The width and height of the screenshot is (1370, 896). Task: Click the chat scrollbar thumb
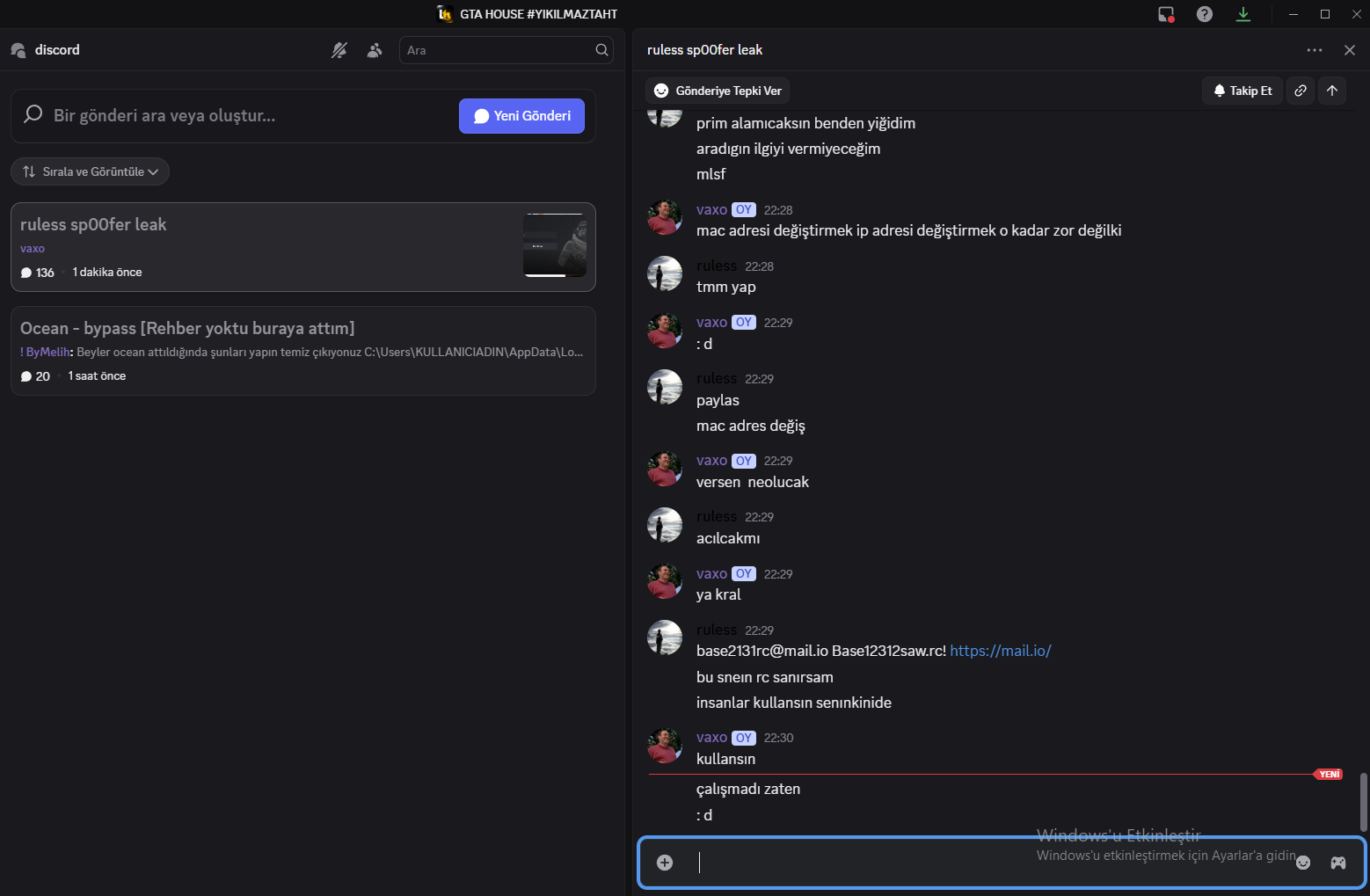[x=1364, y=802]
